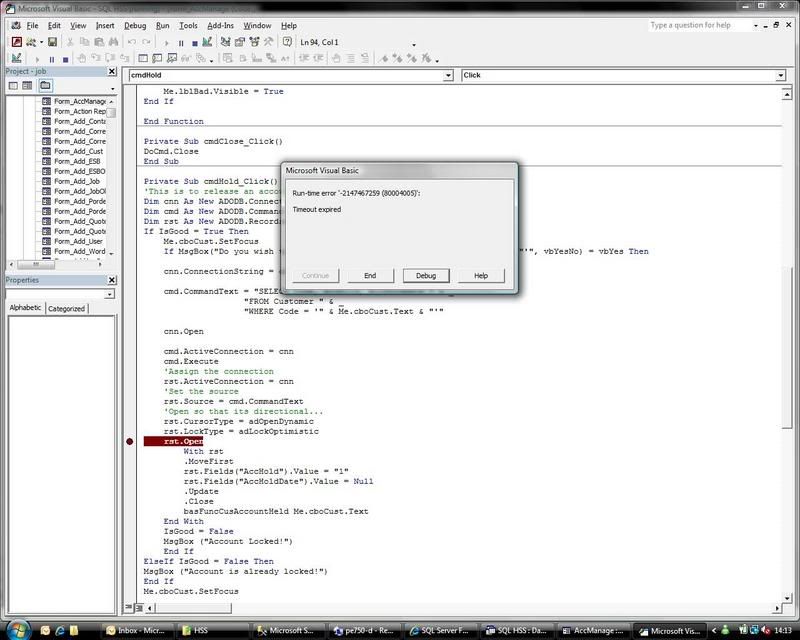
Task: Toggle breakpoint icon on Edit toolbar
Action: [336, 58]
